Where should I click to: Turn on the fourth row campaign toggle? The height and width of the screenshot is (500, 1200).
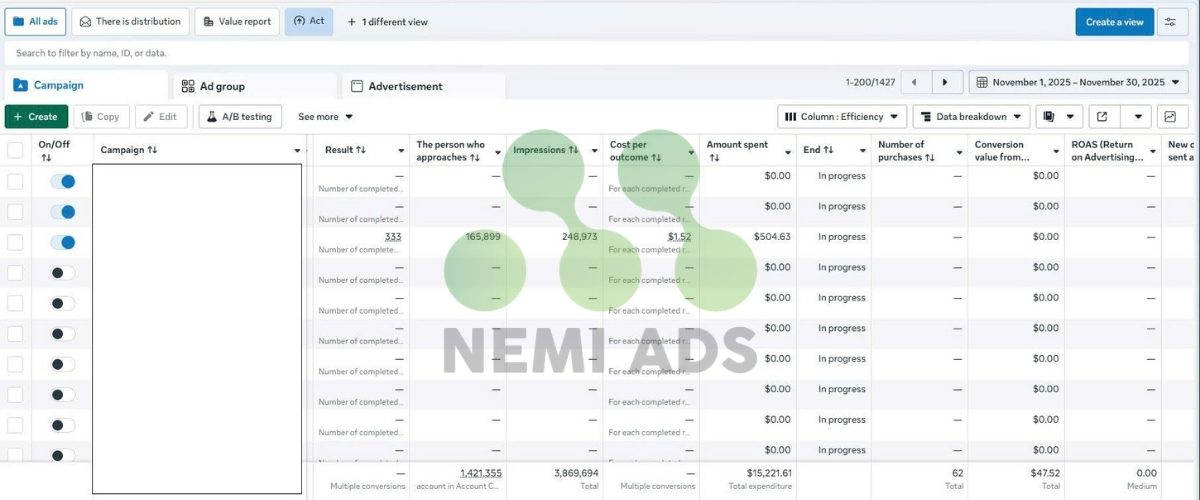(62, 273)
